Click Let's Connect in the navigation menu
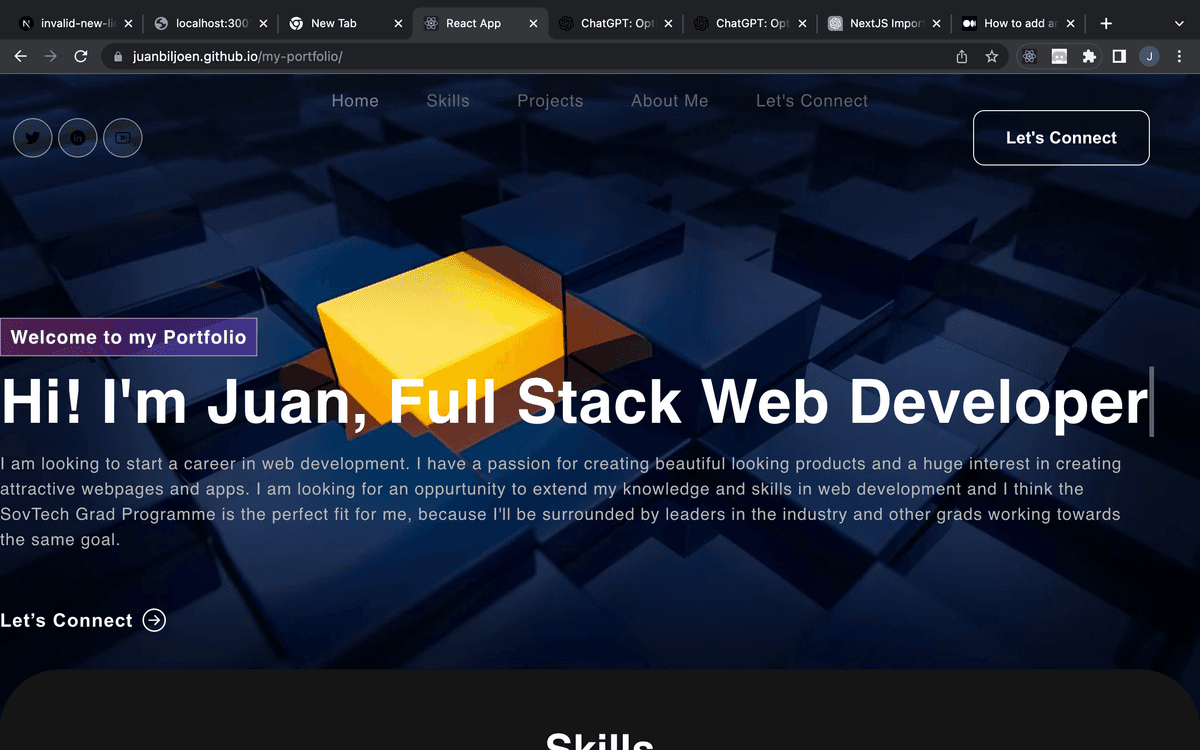 (x=812, y=101)
